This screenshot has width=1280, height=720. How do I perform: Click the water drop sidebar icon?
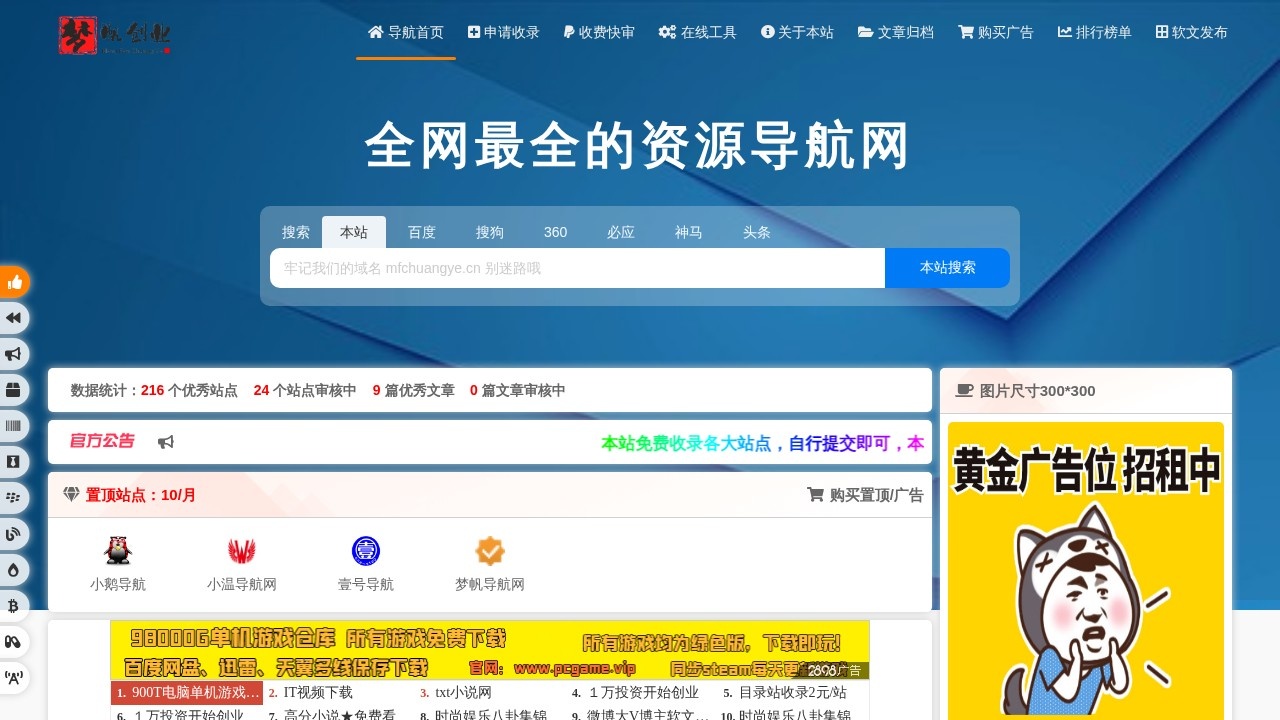tap(14, 570)
